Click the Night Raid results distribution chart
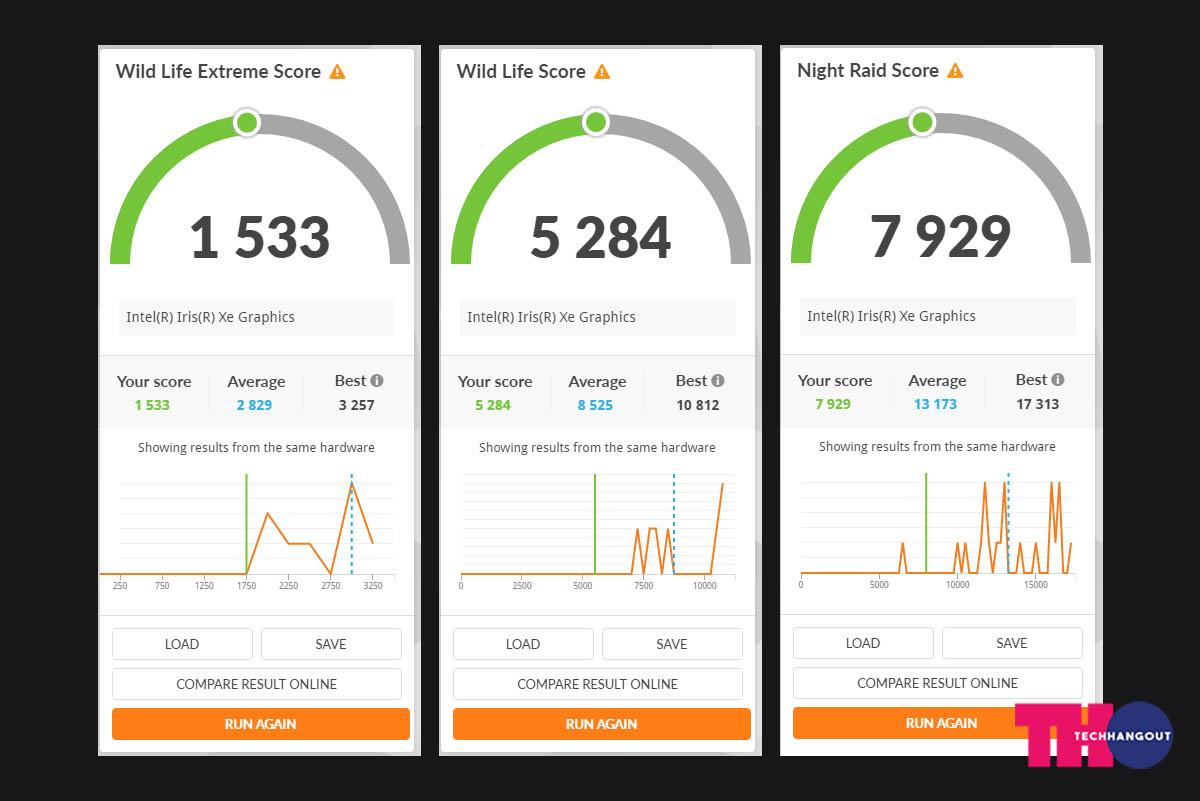 [938, 530]
